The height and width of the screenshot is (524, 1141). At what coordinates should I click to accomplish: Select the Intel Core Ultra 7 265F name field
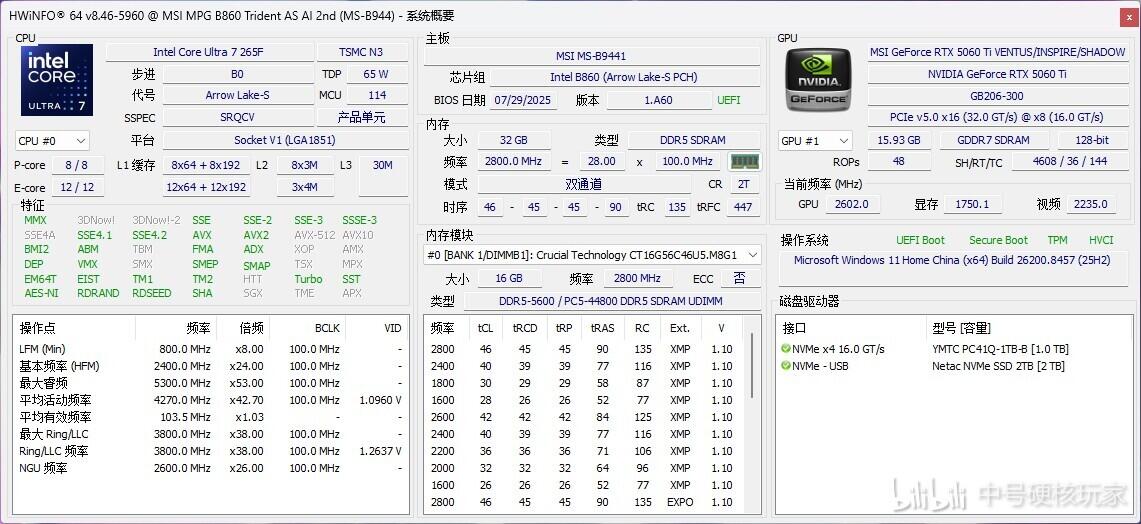click(208, 52)
